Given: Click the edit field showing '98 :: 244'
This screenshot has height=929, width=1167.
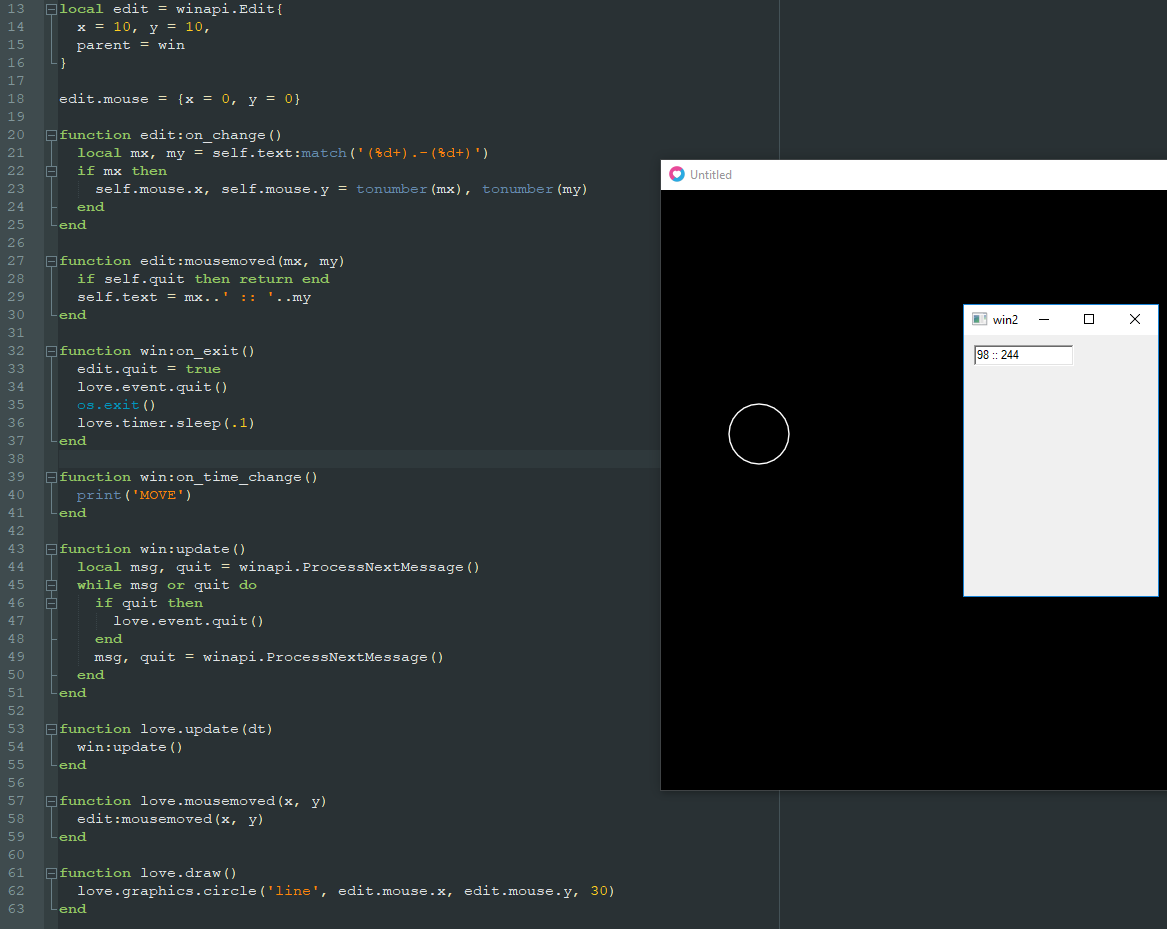Looking at the screenshot, I should (x=1023, y=355).
